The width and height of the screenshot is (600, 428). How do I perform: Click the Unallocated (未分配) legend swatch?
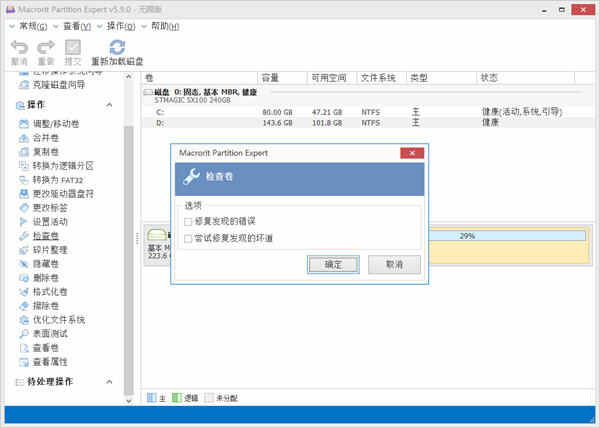tap(209, 397)
